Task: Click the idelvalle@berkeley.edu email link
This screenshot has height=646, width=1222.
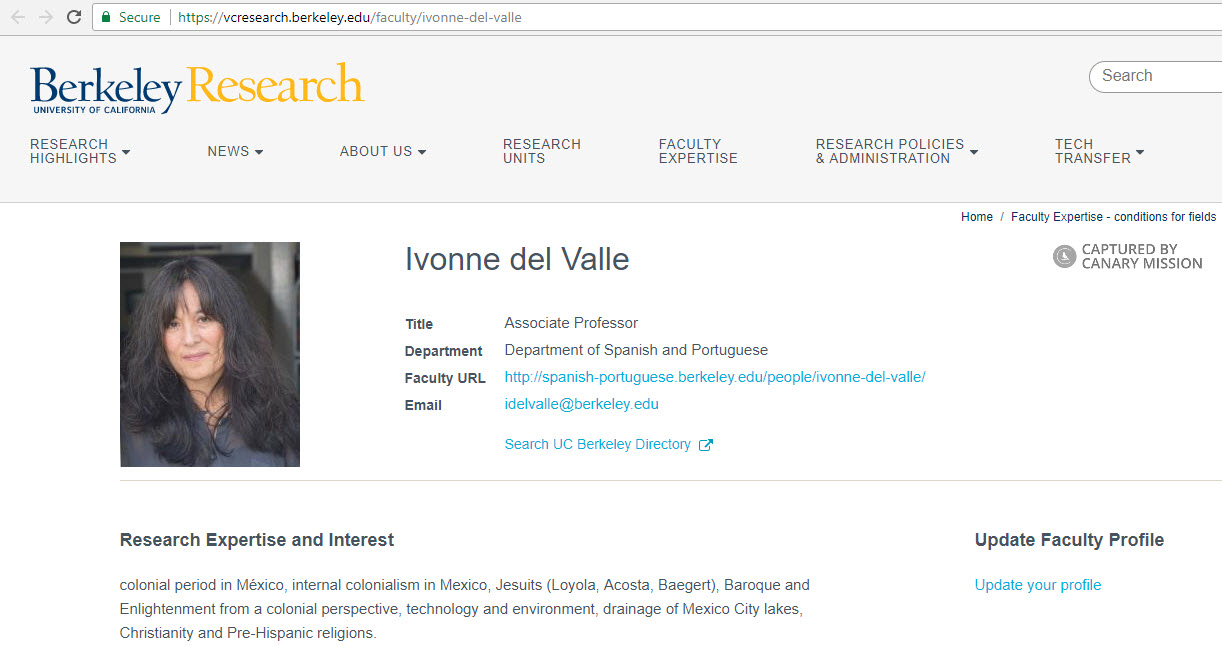Action: coord(581,404)
